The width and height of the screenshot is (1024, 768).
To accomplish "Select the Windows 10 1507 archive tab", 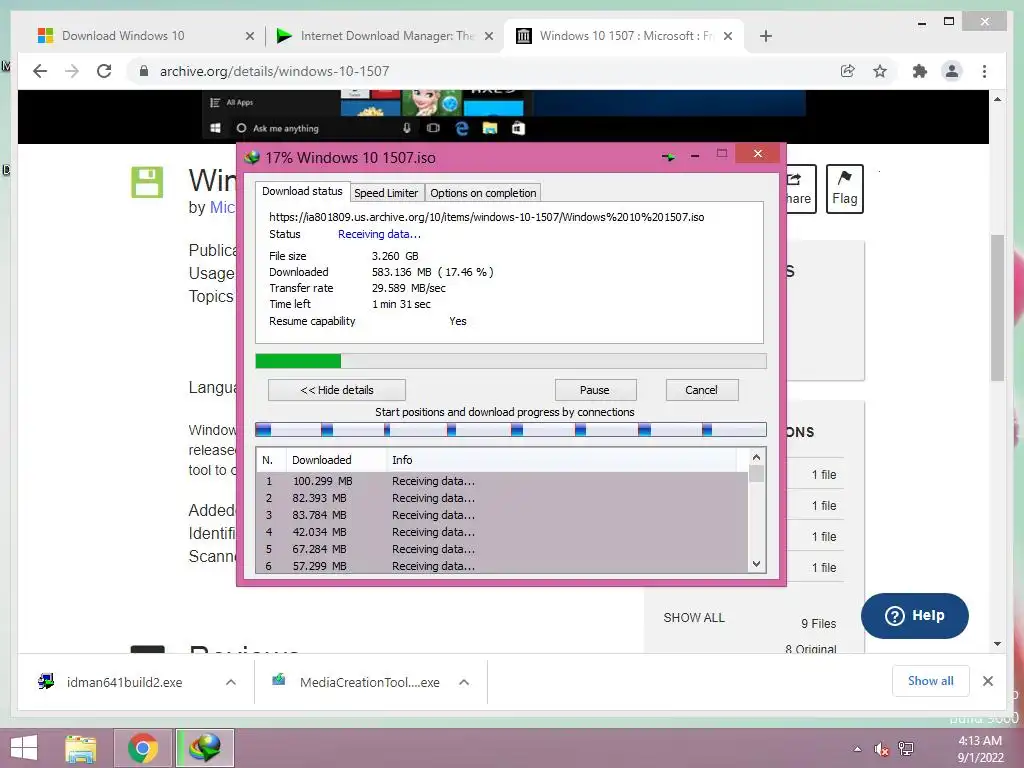I will click(x=626, y=36).
